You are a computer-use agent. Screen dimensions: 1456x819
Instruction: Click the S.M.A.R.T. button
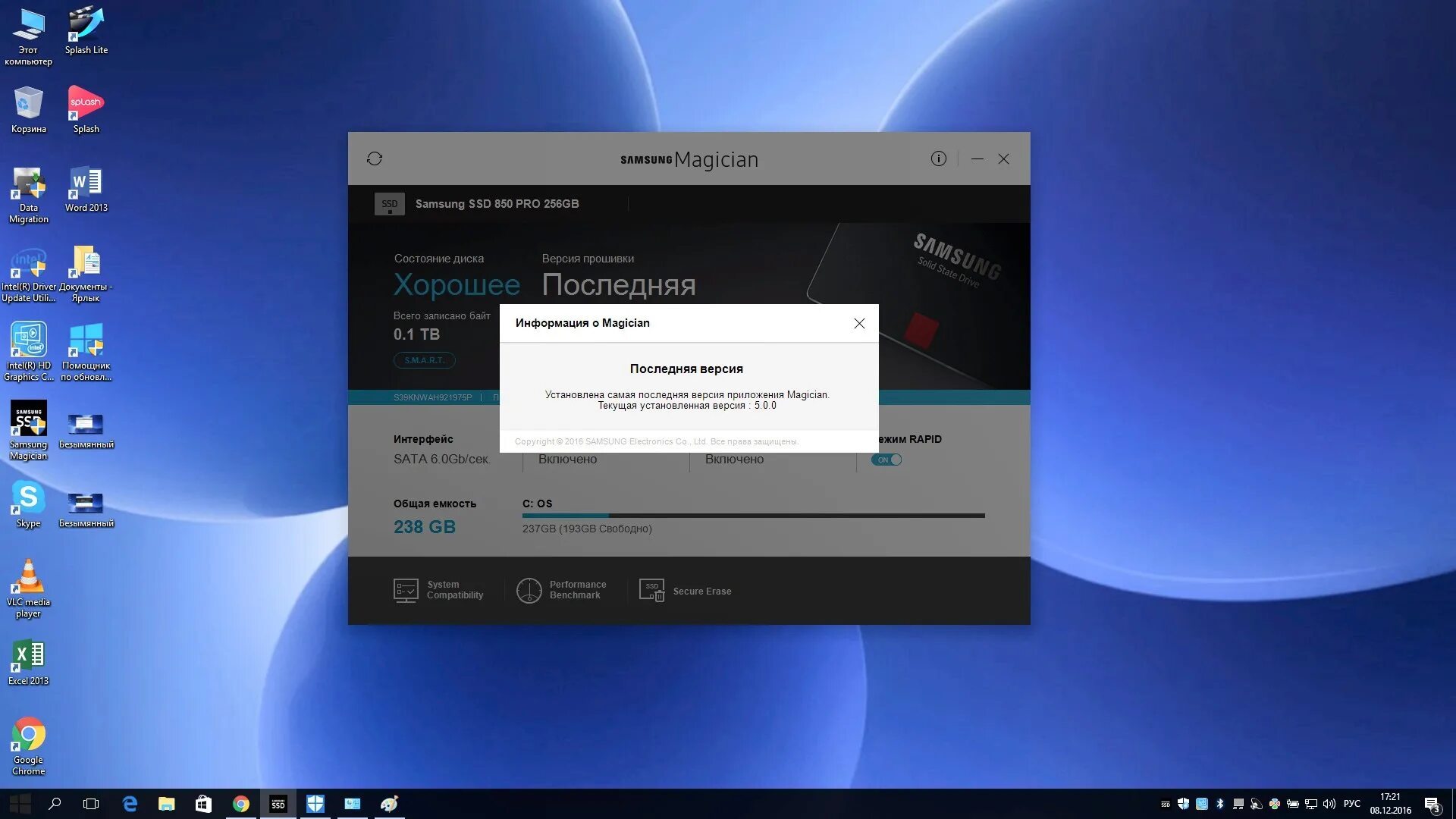[x=424, y=360]
